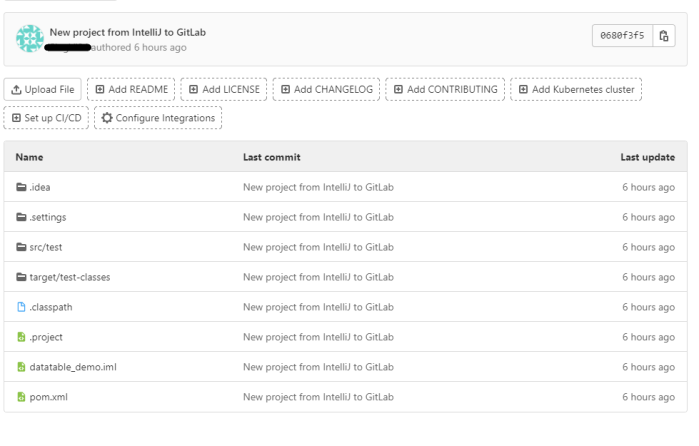Click Add CHANGELOG button
The image size is (699, 446).
click(326, 89)
